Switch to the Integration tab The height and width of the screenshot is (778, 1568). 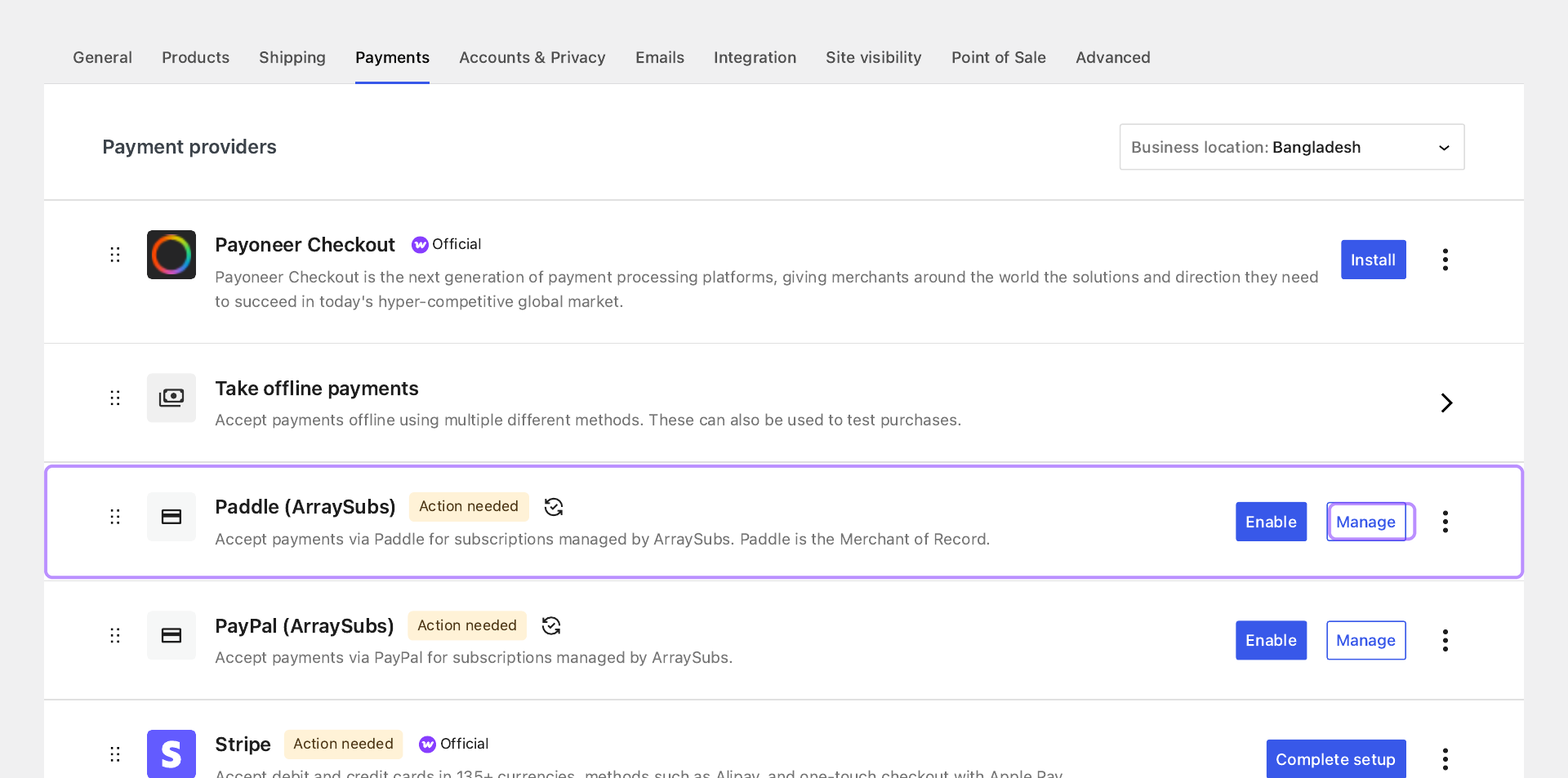tap(755, 57)
